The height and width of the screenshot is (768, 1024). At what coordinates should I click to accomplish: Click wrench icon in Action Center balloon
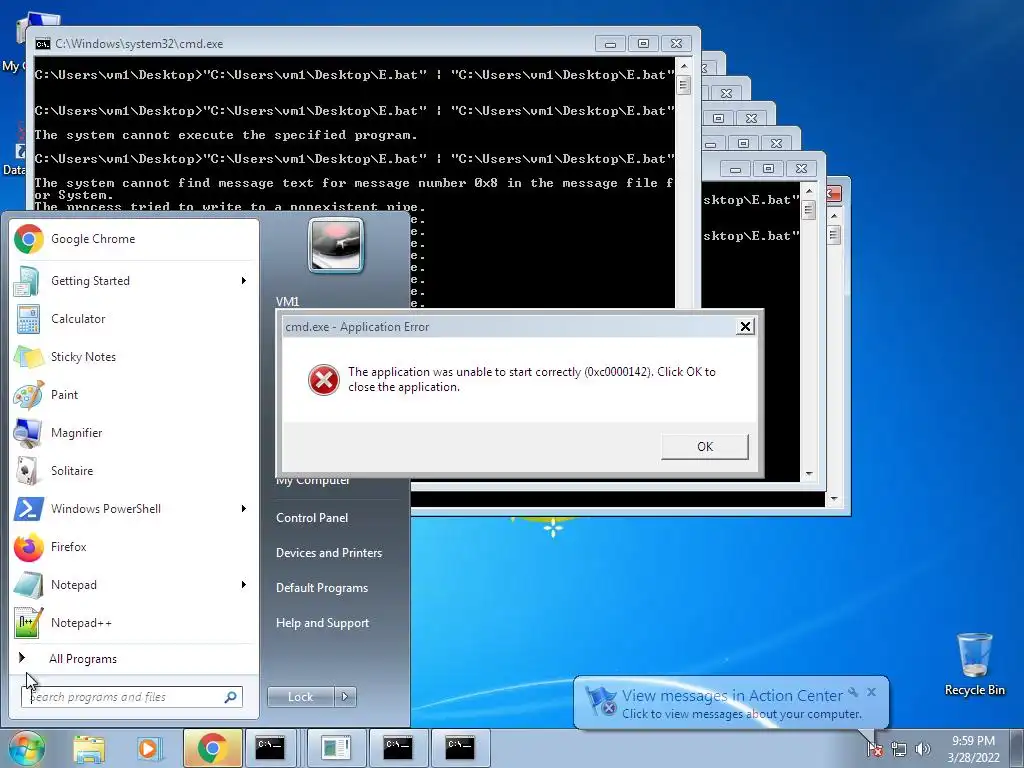click(853, 692)
